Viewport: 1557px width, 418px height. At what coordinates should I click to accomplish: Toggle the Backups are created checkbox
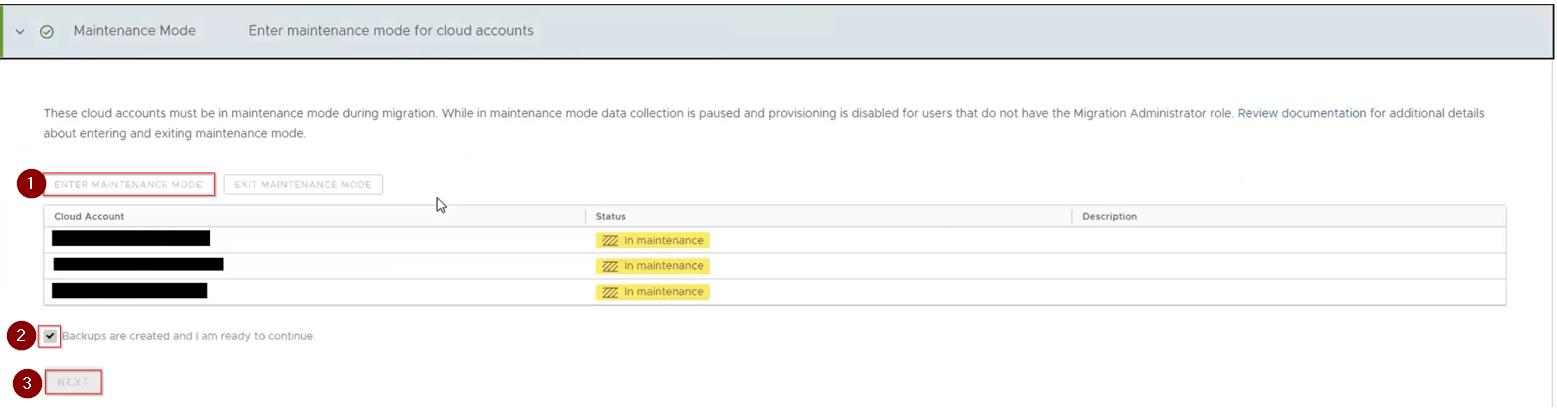(50, 336)
